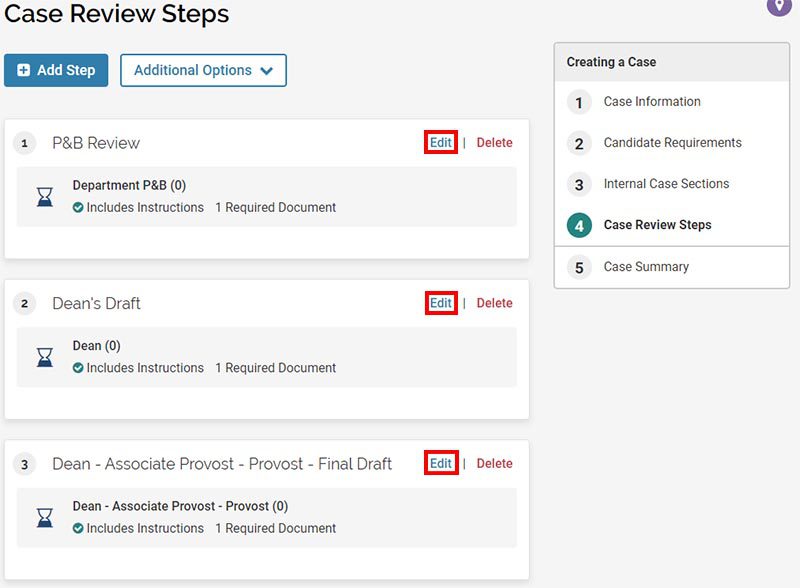Screen dimensions: 800x588
Task: Click the green checkmark under Dean (0)
Action: [78, 368]
